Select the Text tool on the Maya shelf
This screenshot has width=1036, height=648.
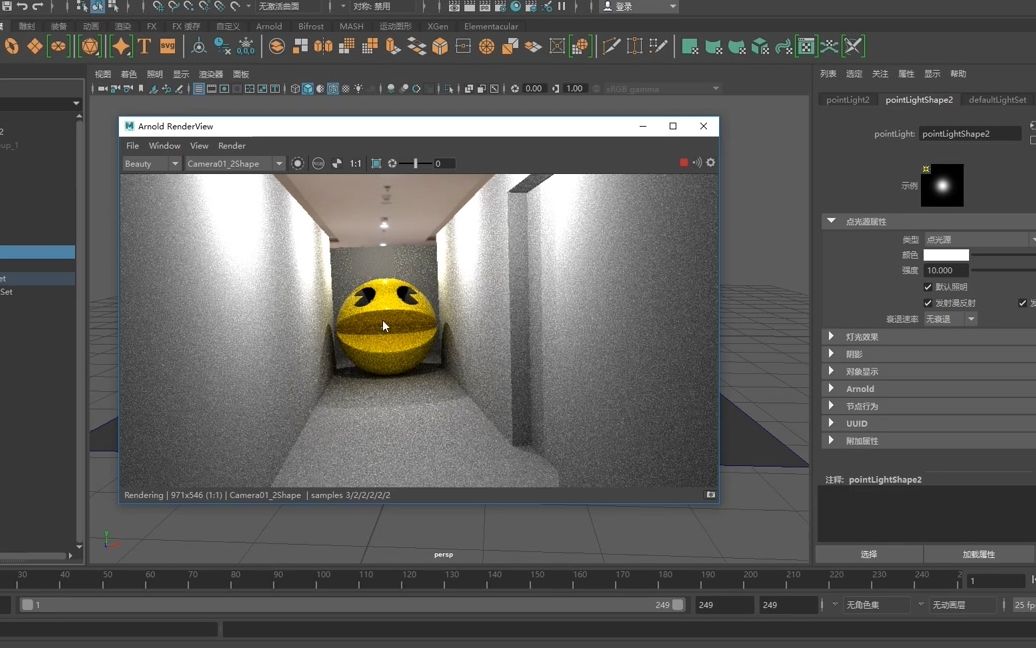pyautogui.click(x=143, y=46)
